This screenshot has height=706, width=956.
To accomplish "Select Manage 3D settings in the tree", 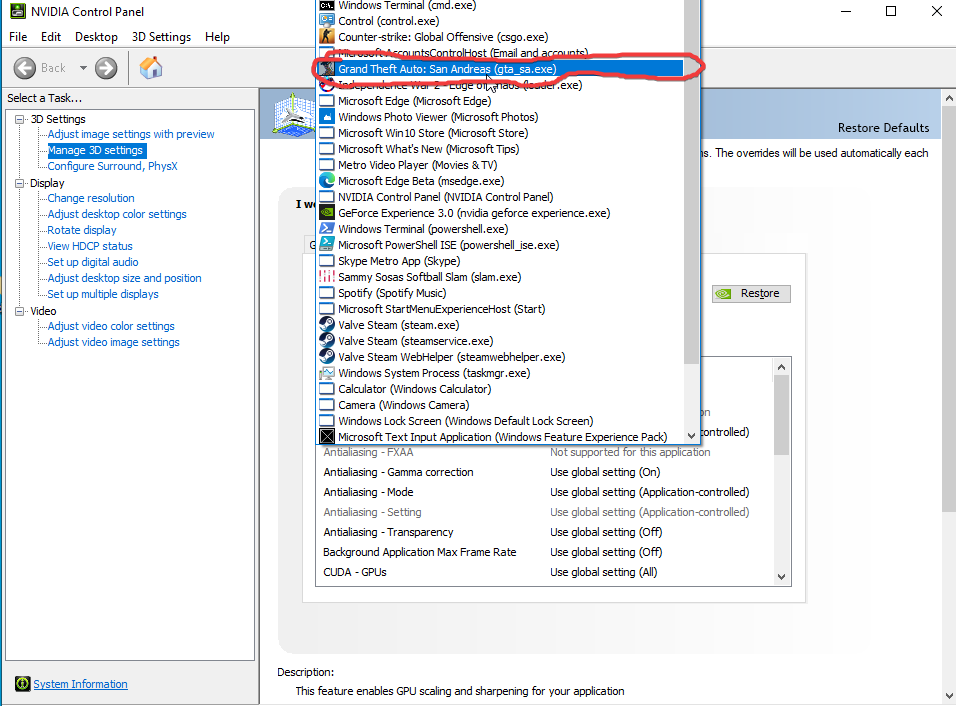I will coord(95,150).
